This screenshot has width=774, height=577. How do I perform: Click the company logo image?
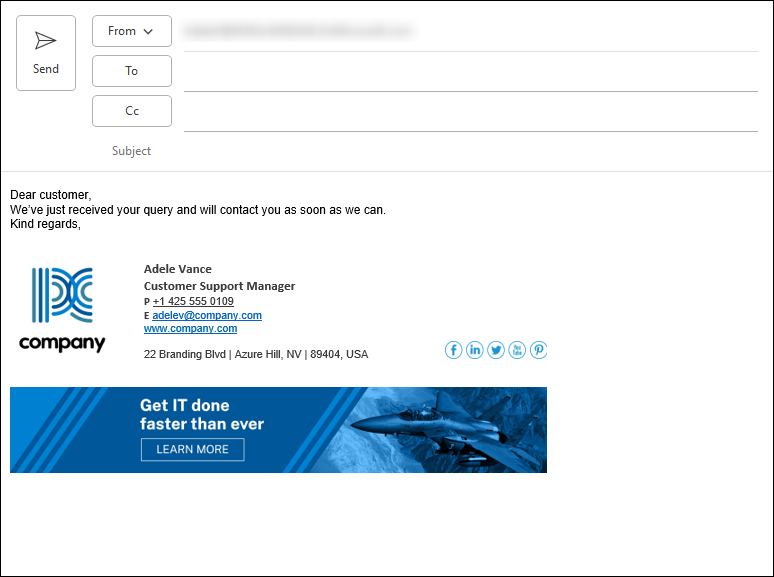coord(62,309)
